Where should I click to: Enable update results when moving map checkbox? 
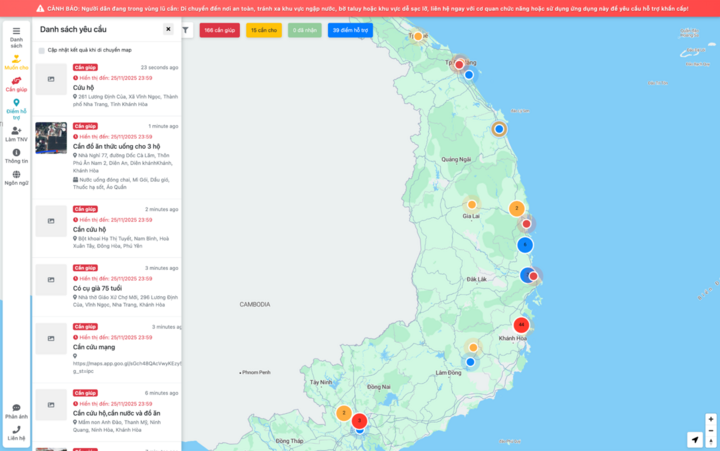pos(41,49)
